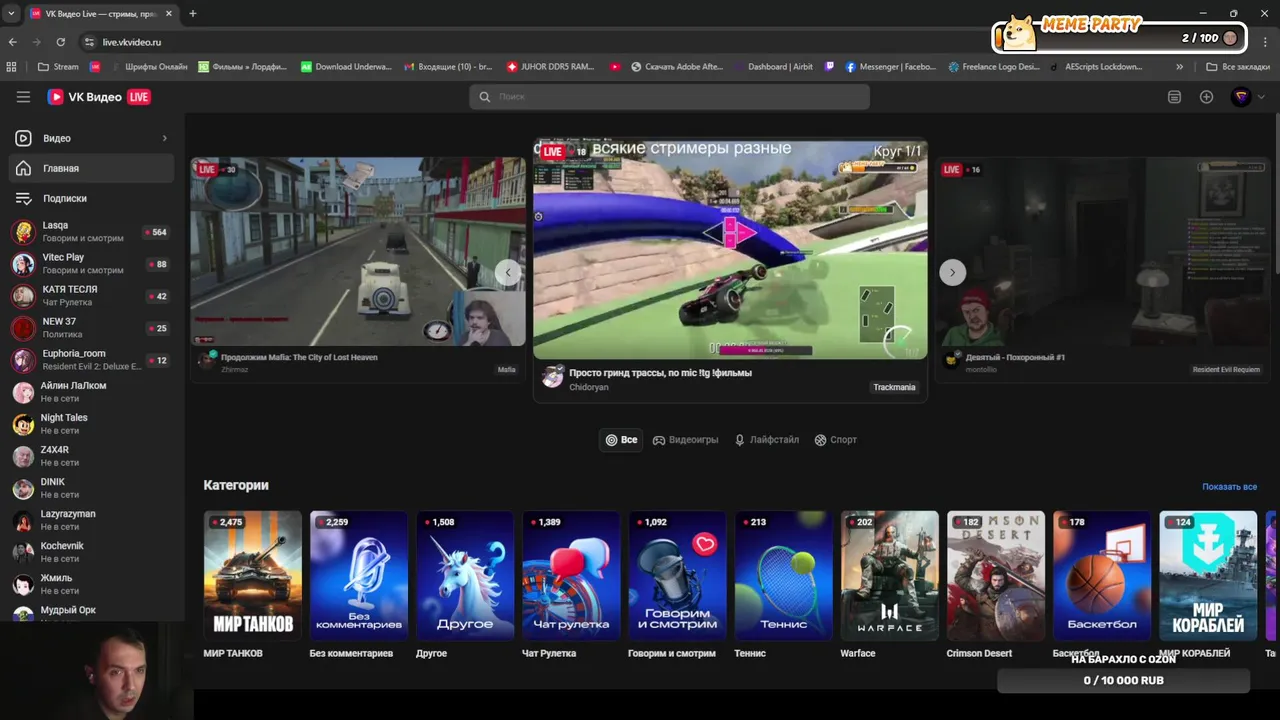
Task: Click the Chidoryan streamer avatar under the stream
Action: click(552, 377)
